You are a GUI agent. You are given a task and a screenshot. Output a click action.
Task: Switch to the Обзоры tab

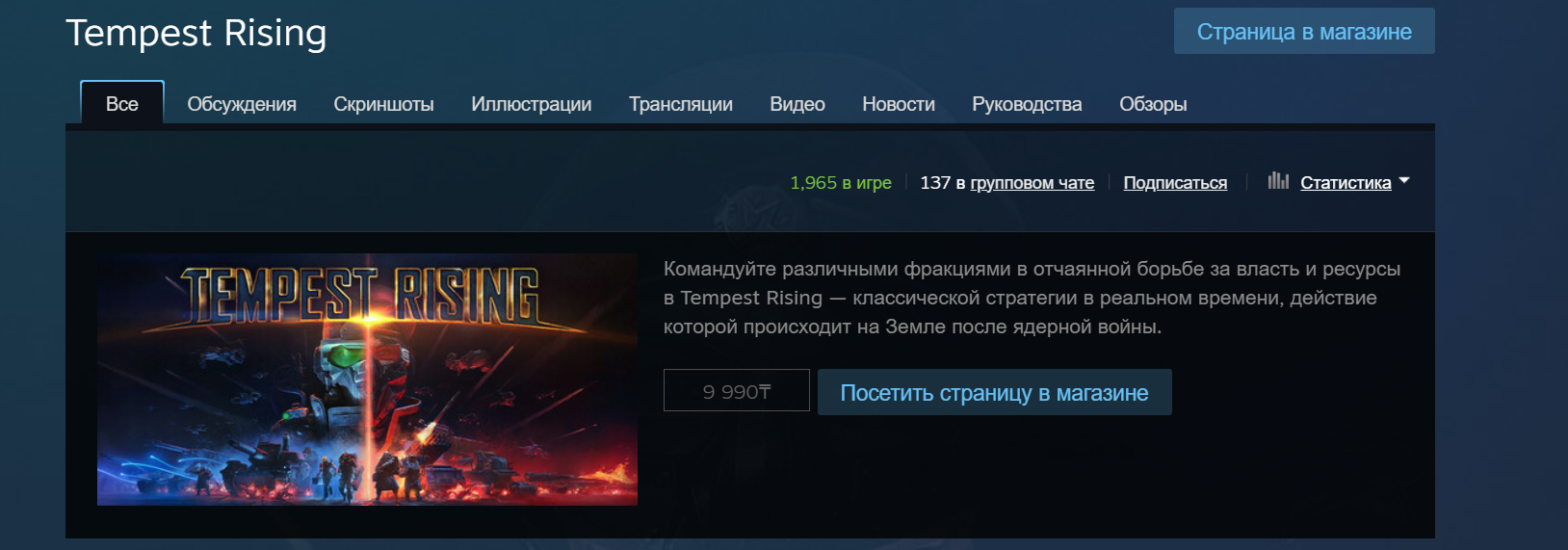[x=1153, y=104]
